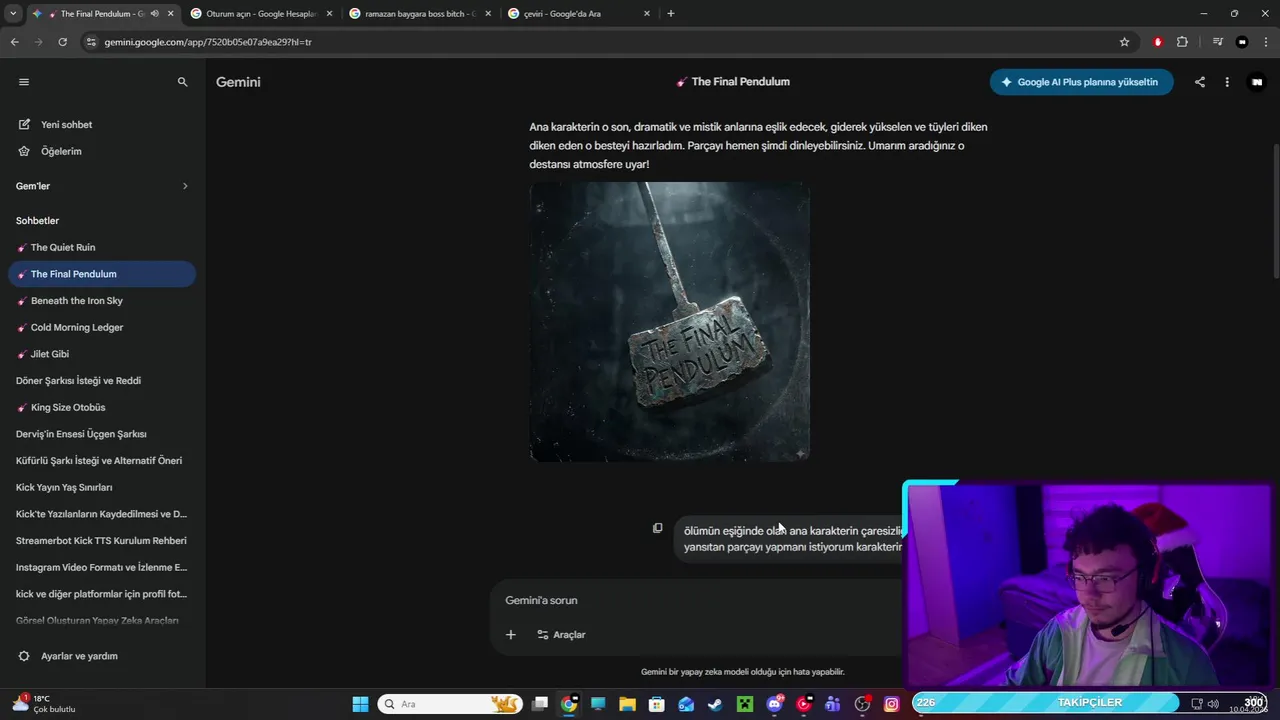This screenshot has width=1280, height=720.
Task: Open the Chrome extensions puzzle icon
Action: pos(1182,42)
